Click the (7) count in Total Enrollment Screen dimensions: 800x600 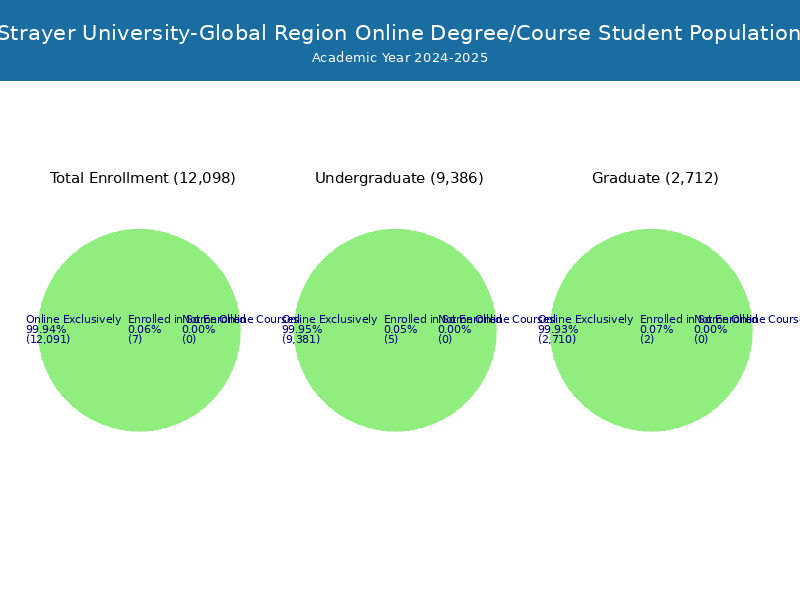[x=135, y=339]
